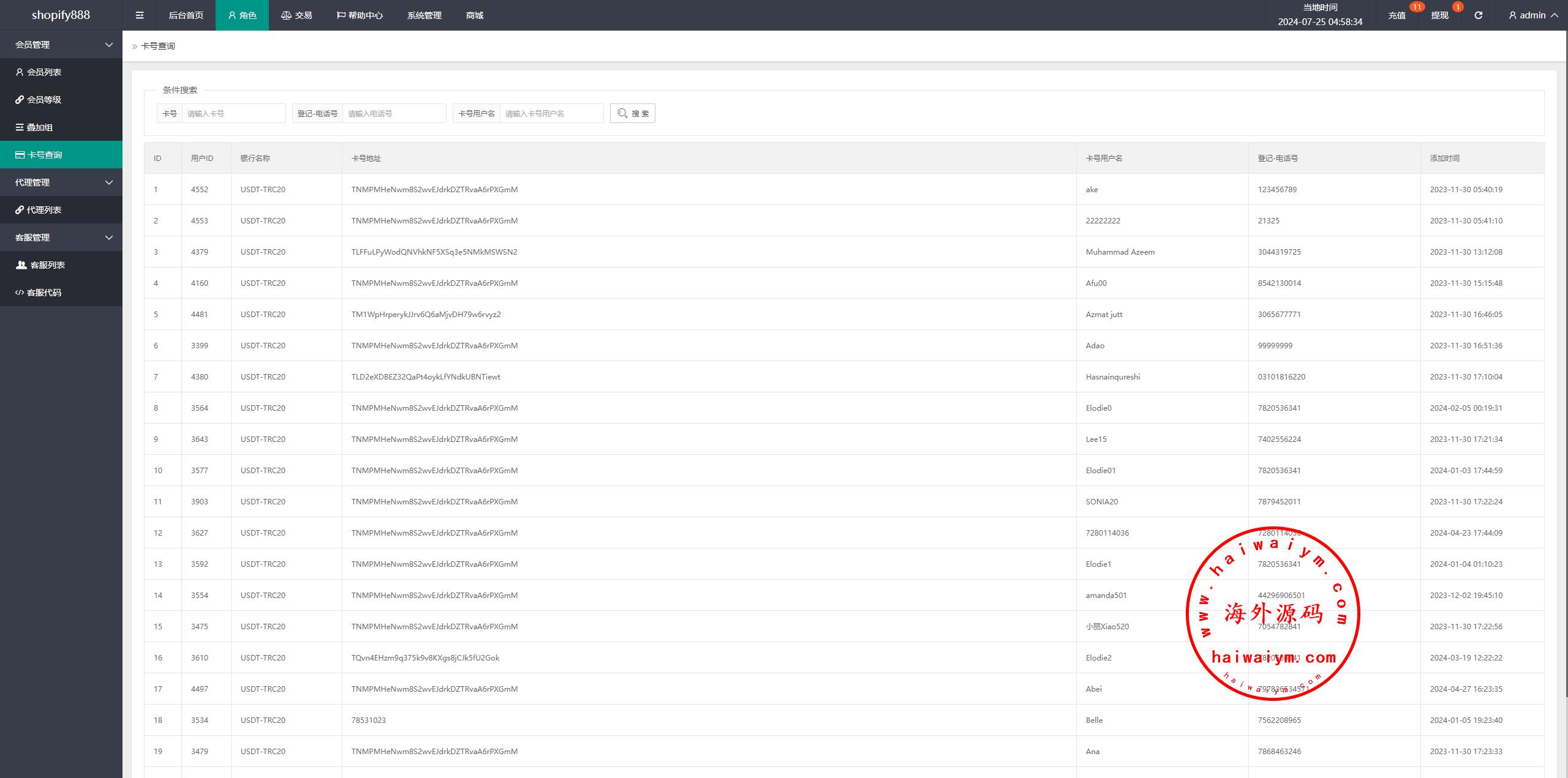Image resolution: width=1568 pixels, height=778 pixels.
Task: Open 提现 withdrawal notifications
Action: coord(1439,15)
